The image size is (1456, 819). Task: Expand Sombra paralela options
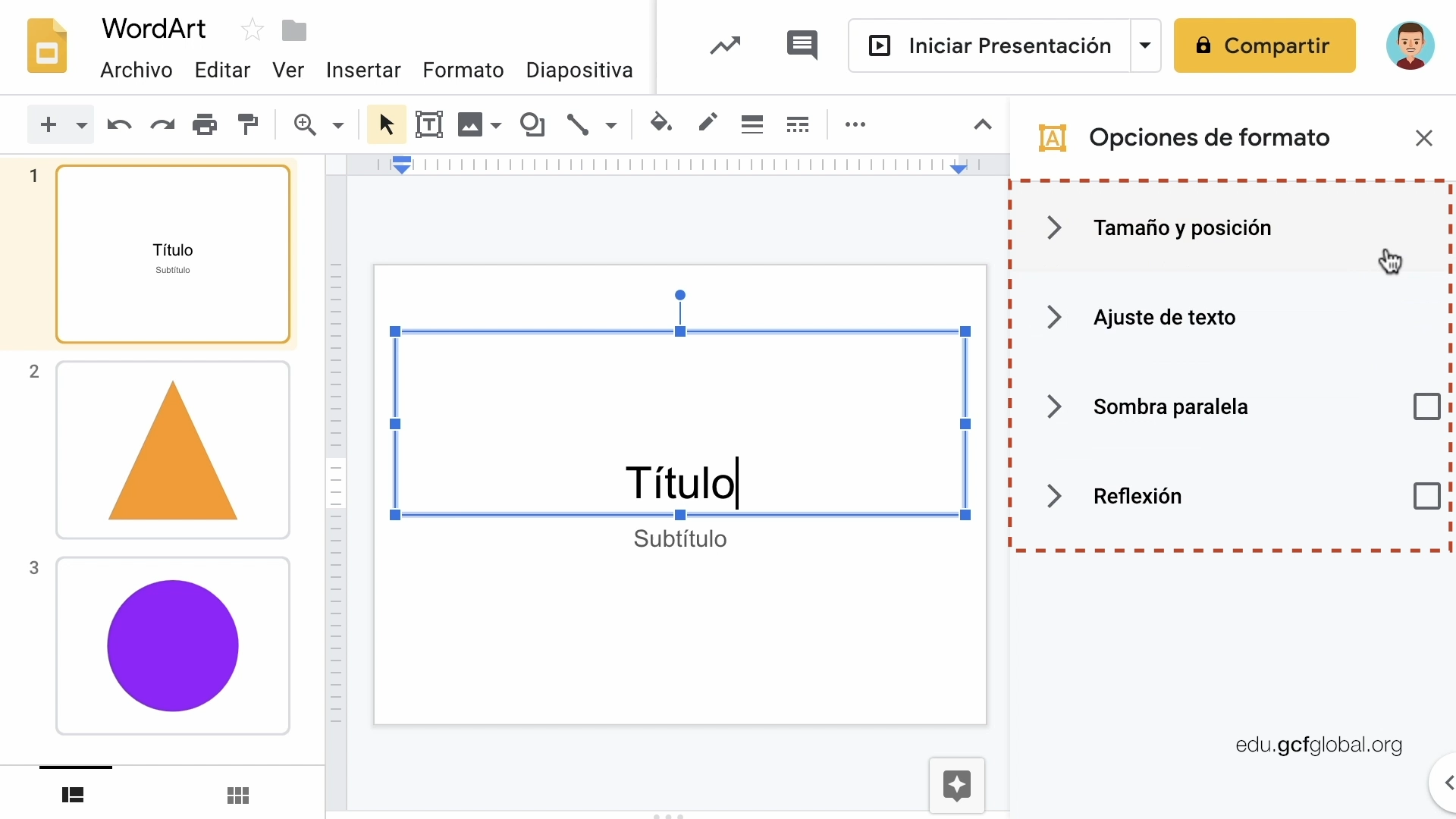pos(1053,406)
